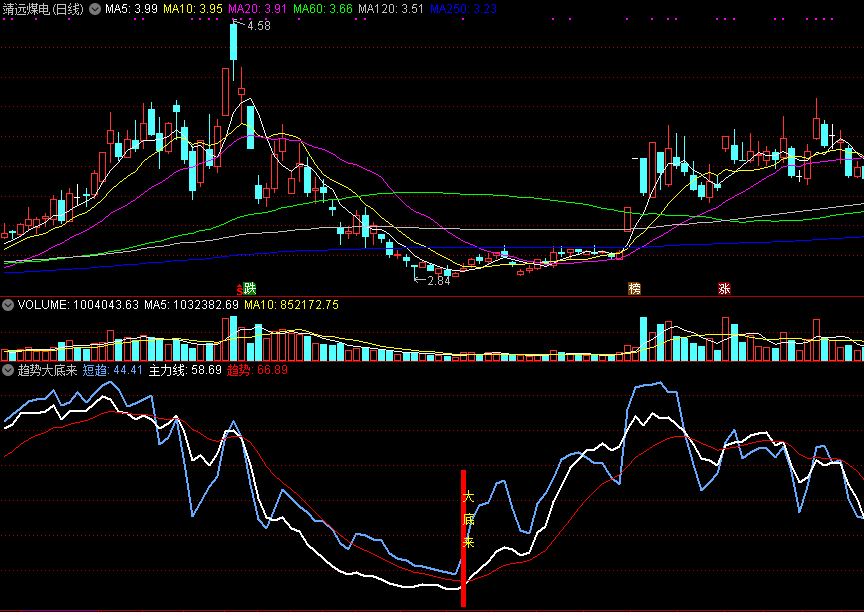Screen dimensions: 864x612
Task: Click the 趋势: 66.89 value
Action: coord(257,370)
